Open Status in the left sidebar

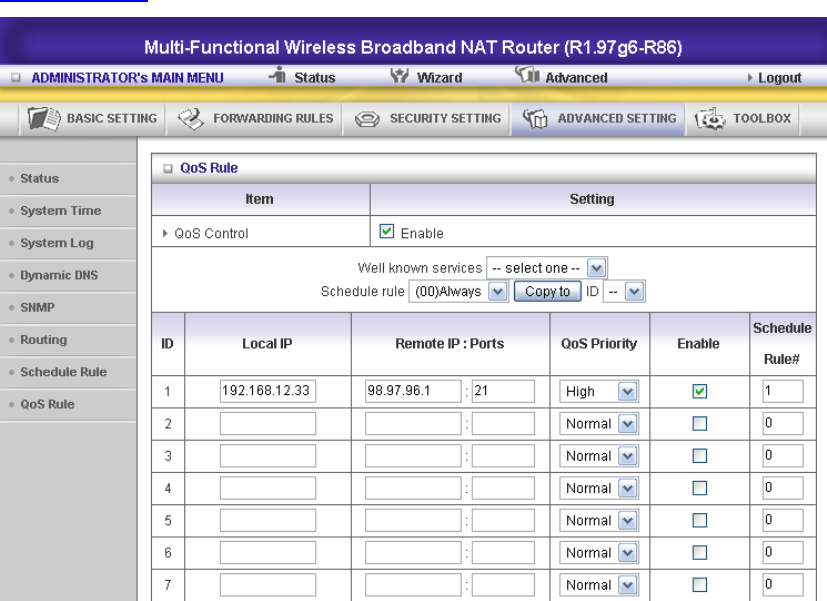(x=40, y=179)
